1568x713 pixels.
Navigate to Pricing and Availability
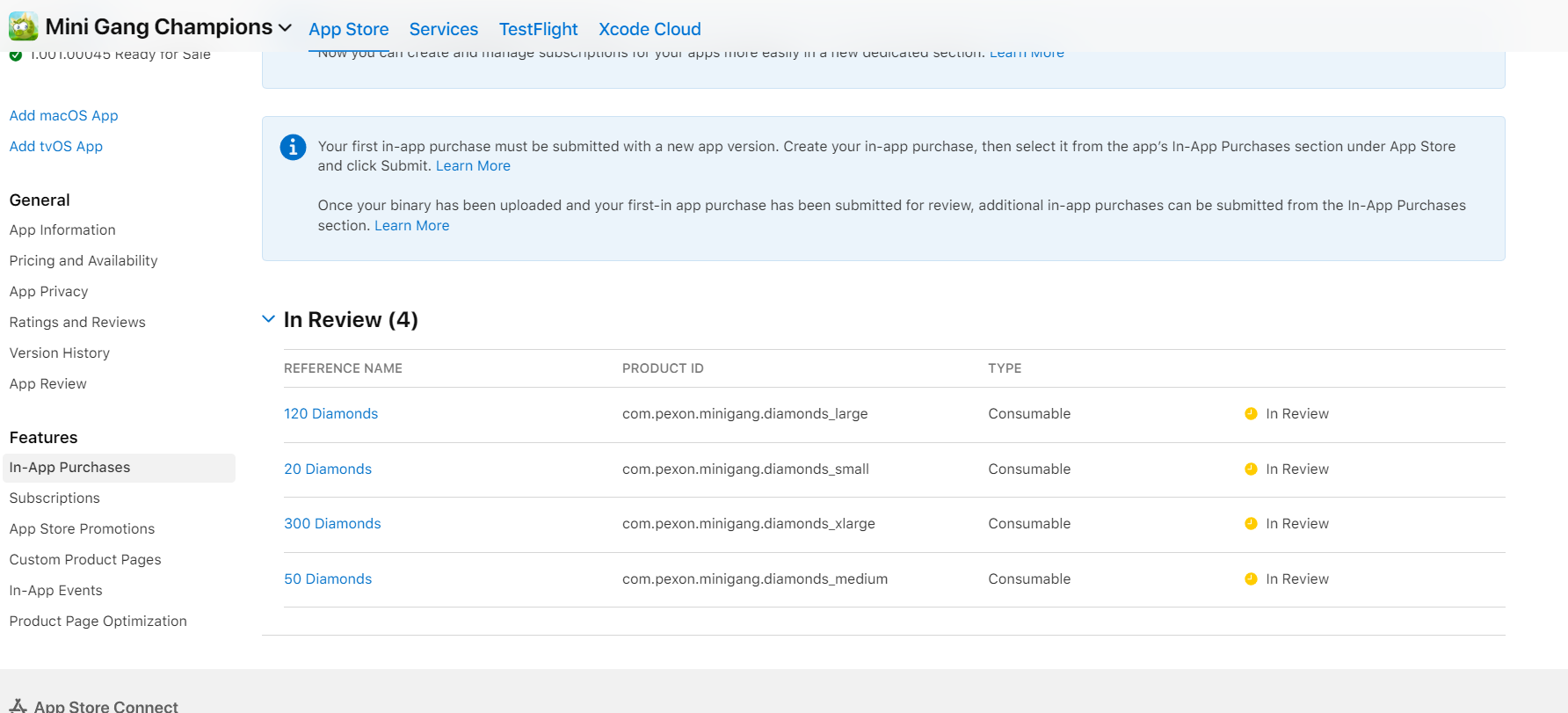click(83, 261)
